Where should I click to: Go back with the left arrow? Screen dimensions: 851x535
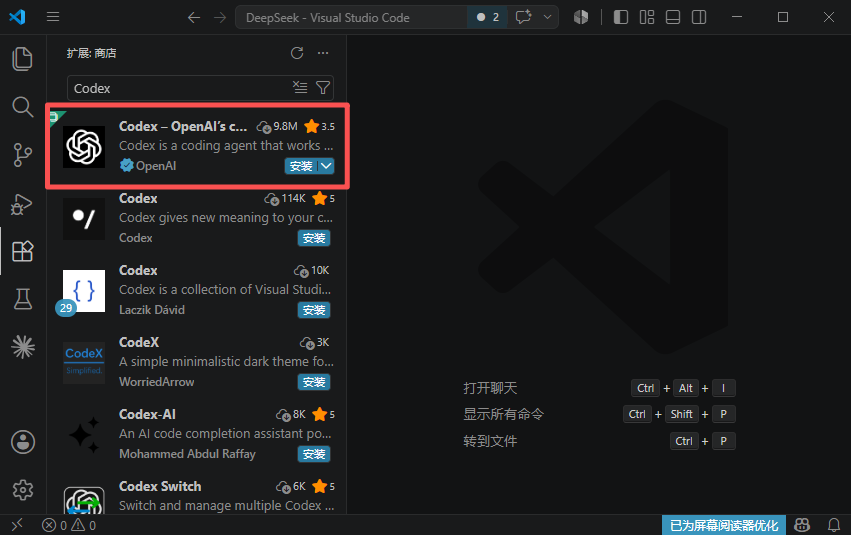click(x=194, y=17)
